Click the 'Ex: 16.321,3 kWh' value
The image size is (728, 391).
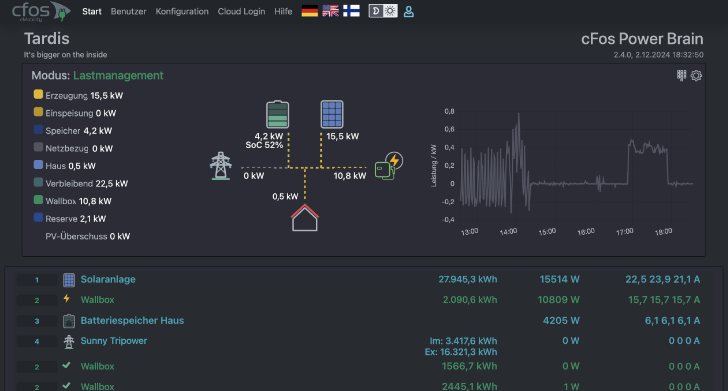coord(461,352)
